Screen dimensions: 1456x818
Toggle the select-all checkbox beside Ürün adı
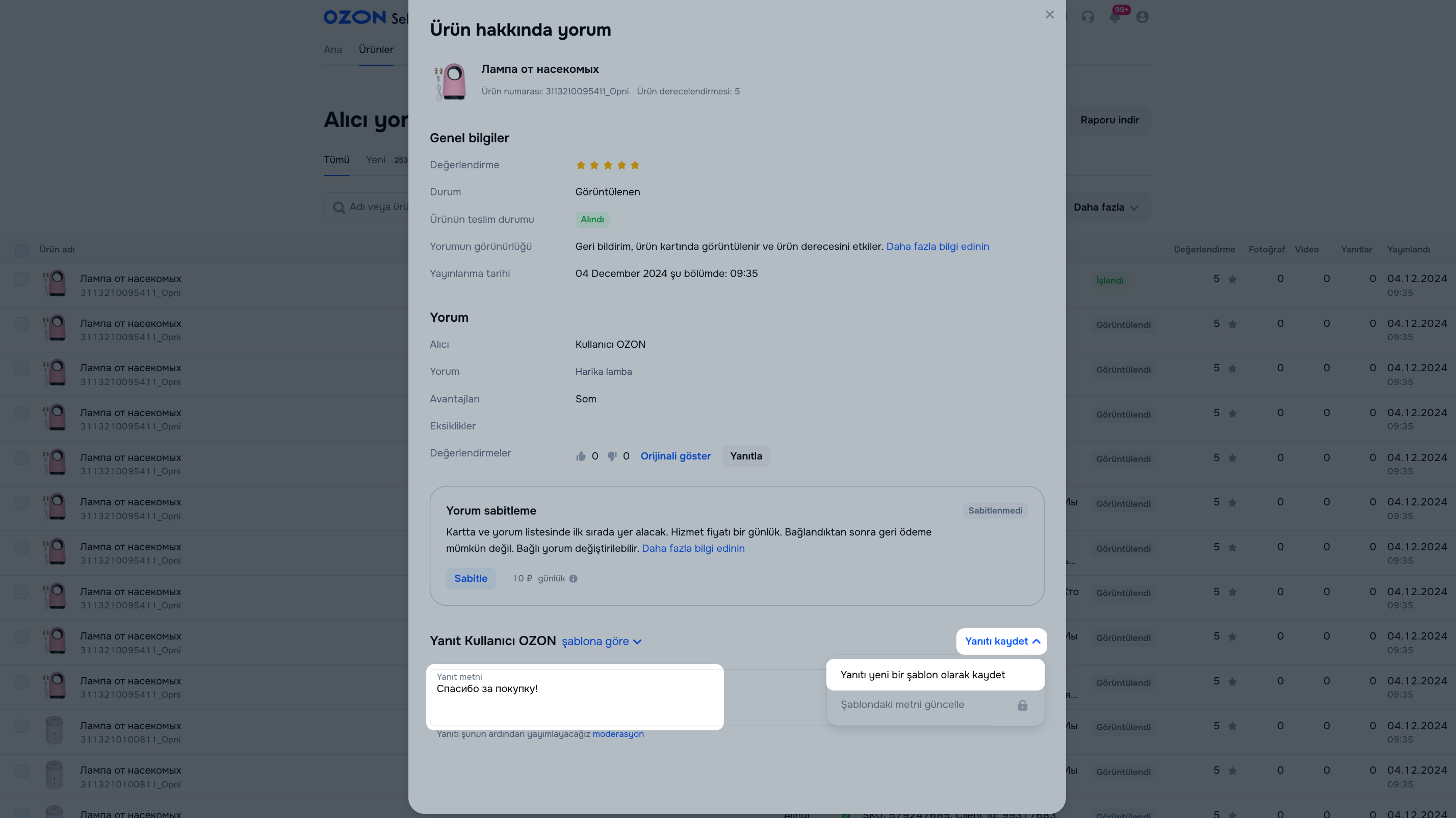[x=21, y=250]
